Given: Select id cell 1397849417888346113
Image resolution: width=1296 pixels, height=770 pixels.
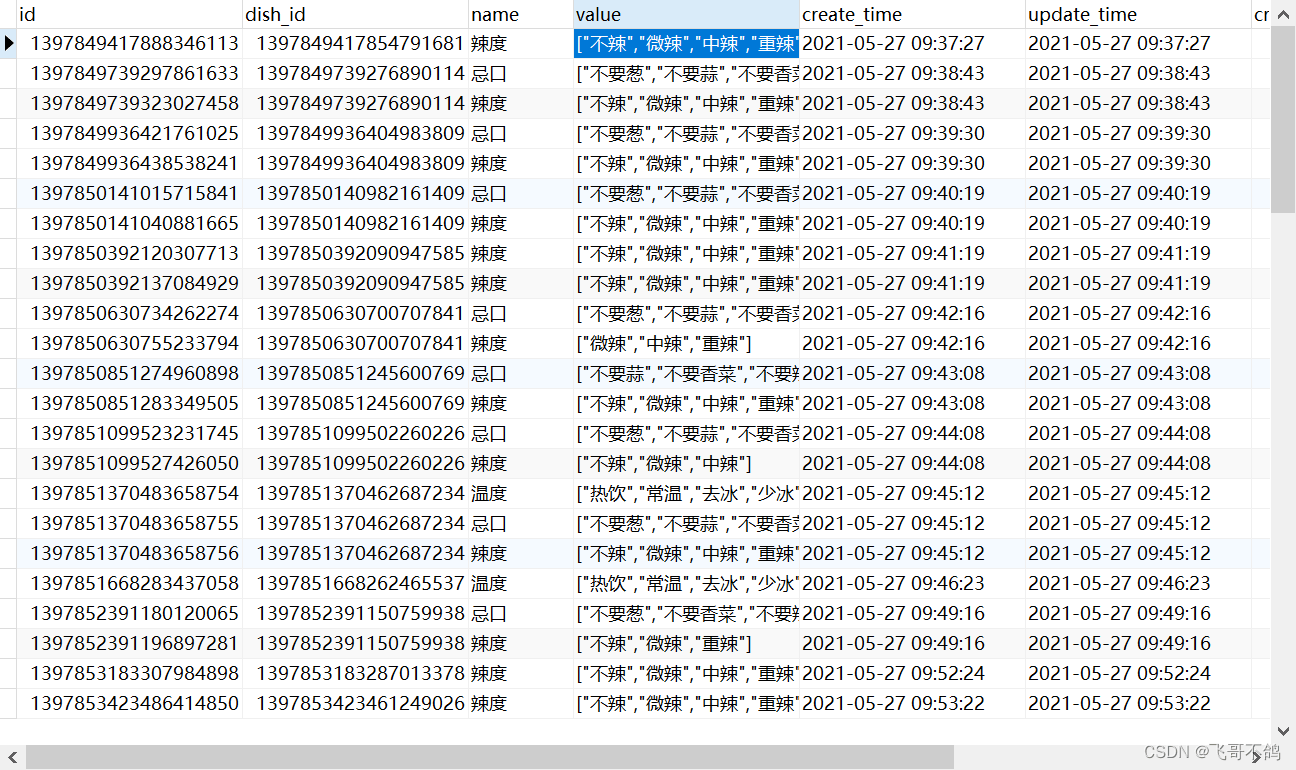Looking at the screenshot, I should 130,43.
